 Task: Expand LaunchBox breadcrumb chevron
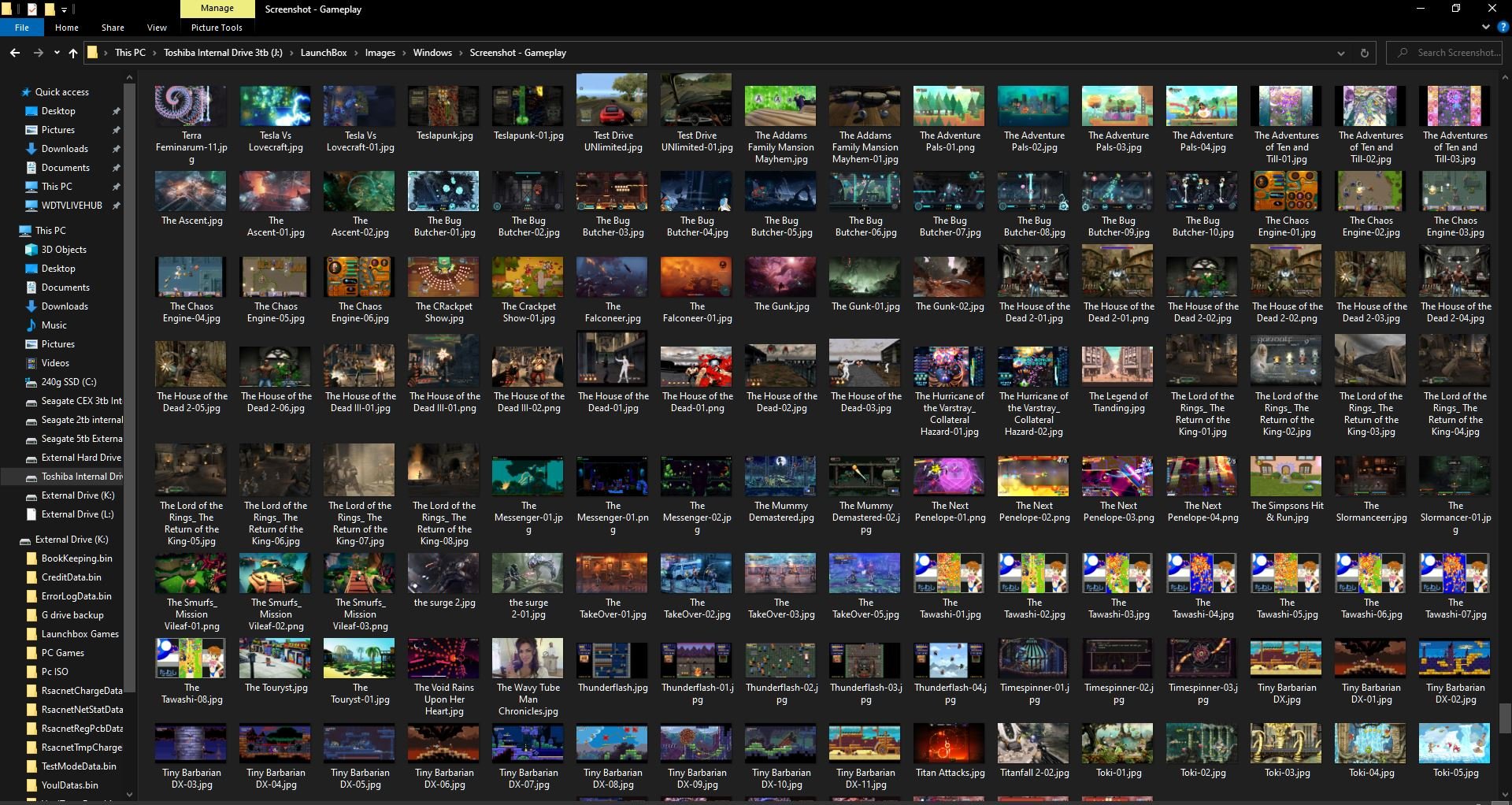(356, 53)
